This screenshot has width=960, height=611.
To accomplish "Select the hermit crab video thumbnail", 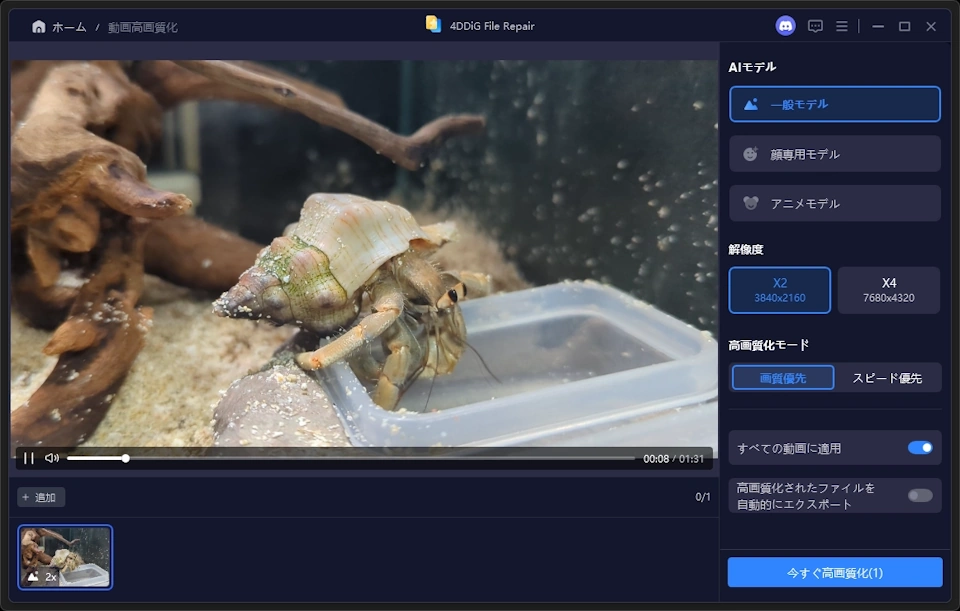I will tap(65, 557).
